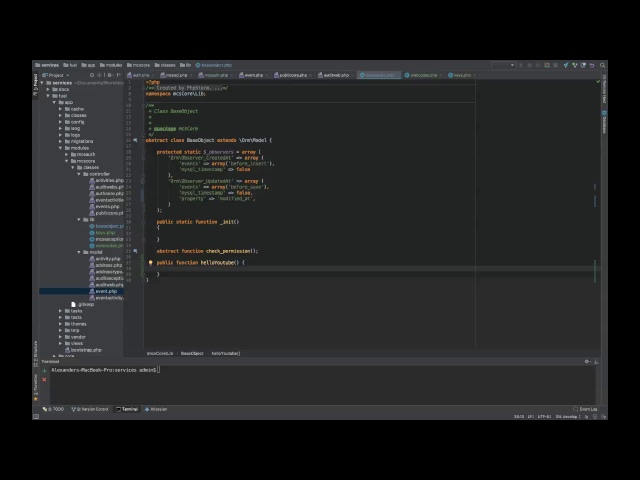Screen dimensions: 640x480
Task: Open the Project panel settings gear
Action: click(110, 75)
